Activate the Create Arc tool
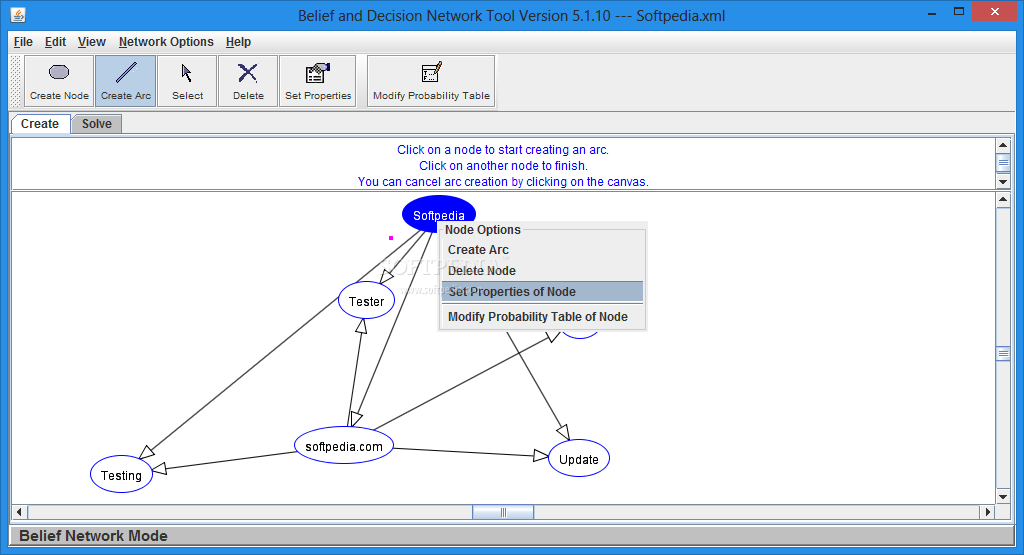1024x555 pixels. 125,81
